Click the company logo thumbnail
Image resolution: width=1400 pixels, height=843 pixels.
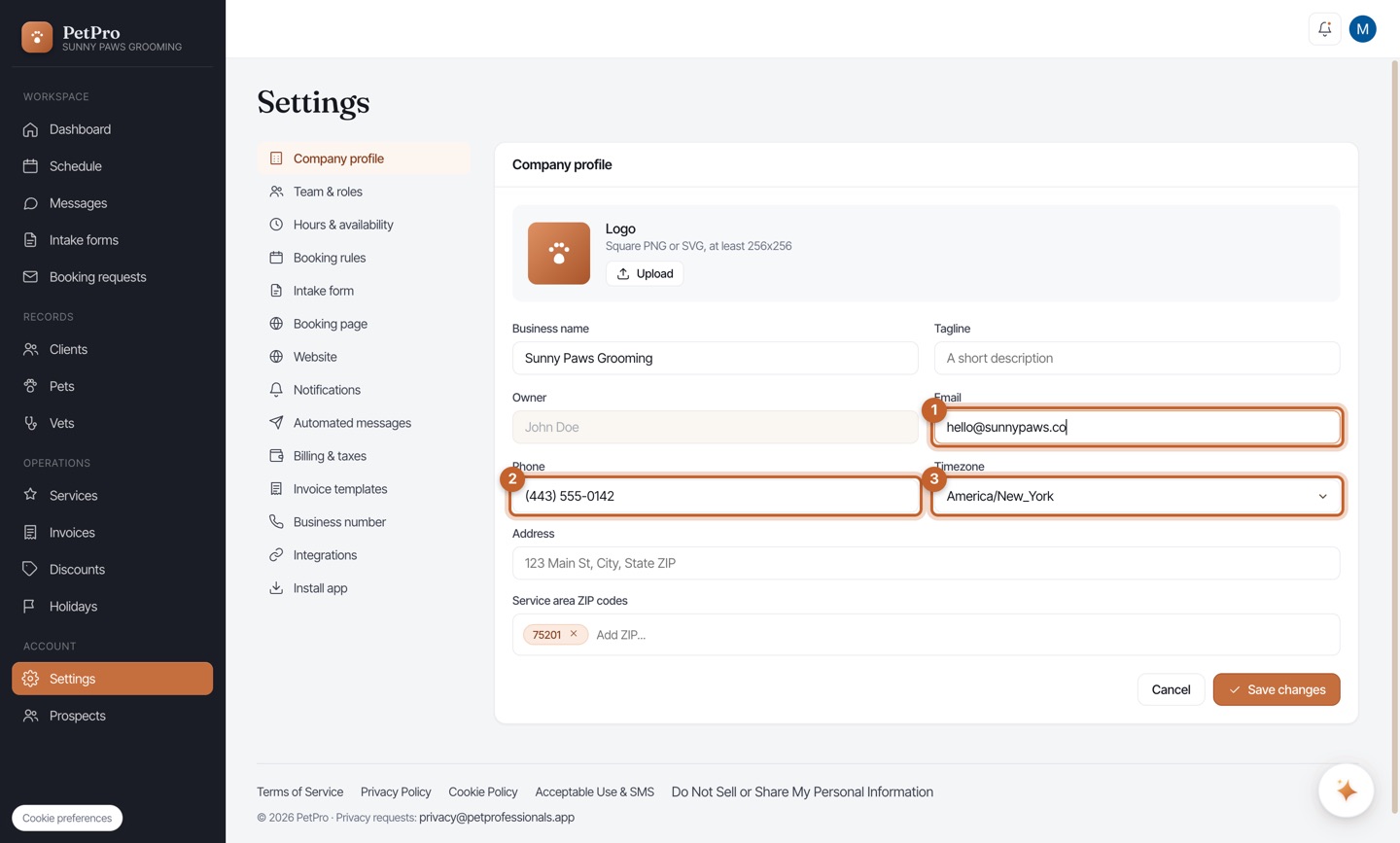coord(559,254)
